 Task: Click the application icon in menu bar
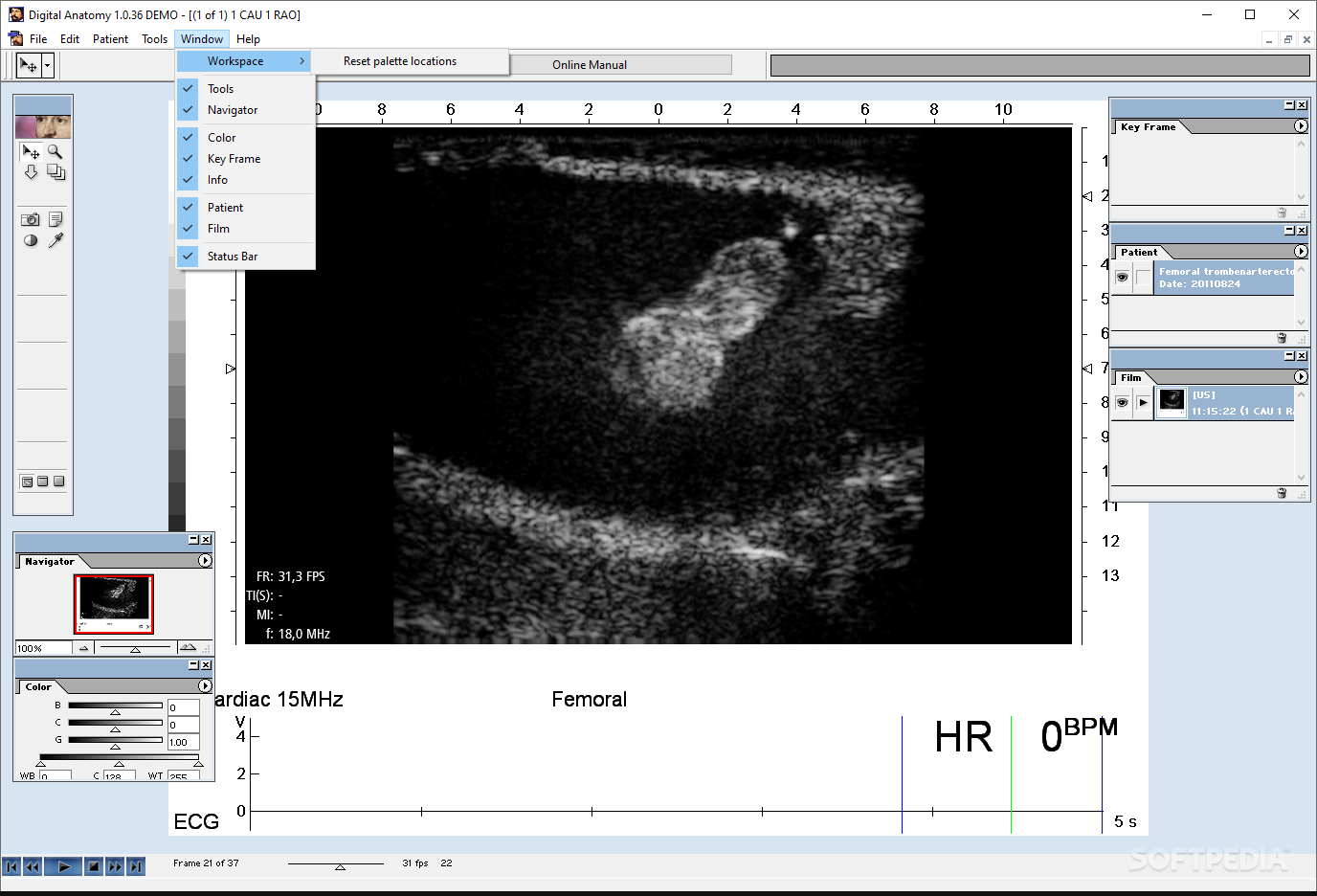(15, 38)
